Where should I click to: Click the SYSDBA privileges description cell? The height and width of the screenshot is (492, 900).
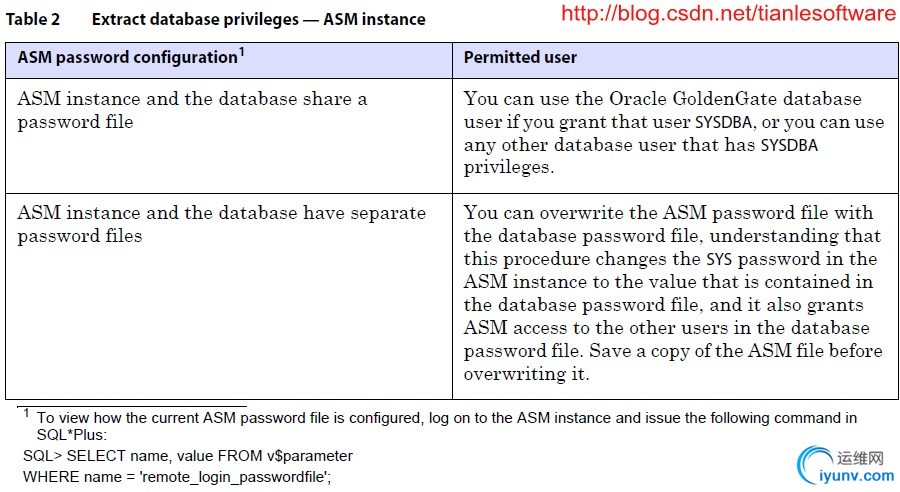coord(675,135)
